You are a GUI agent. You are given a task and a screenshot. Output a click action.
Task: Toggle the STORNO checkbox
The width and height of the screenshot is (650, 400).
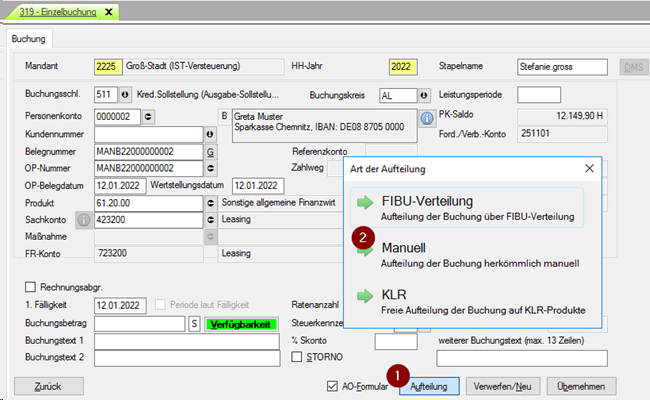[299, 357]
